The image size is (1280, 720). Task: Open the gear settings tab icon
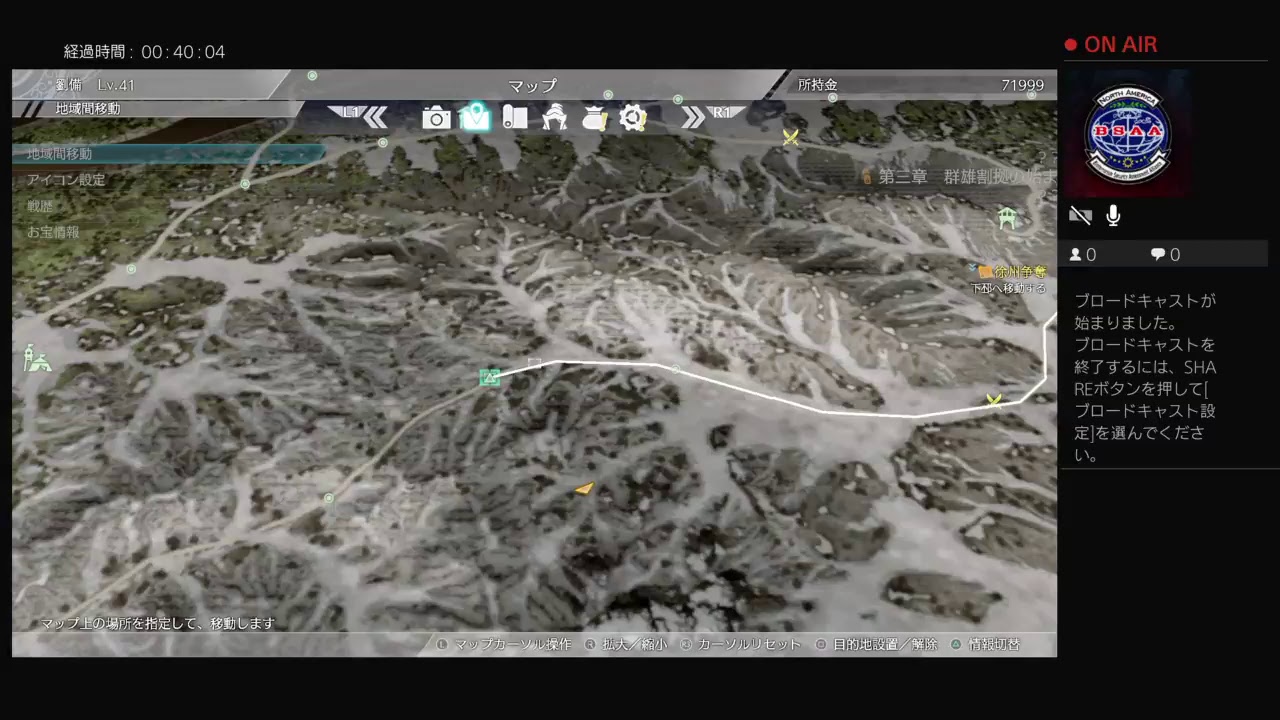632,119
